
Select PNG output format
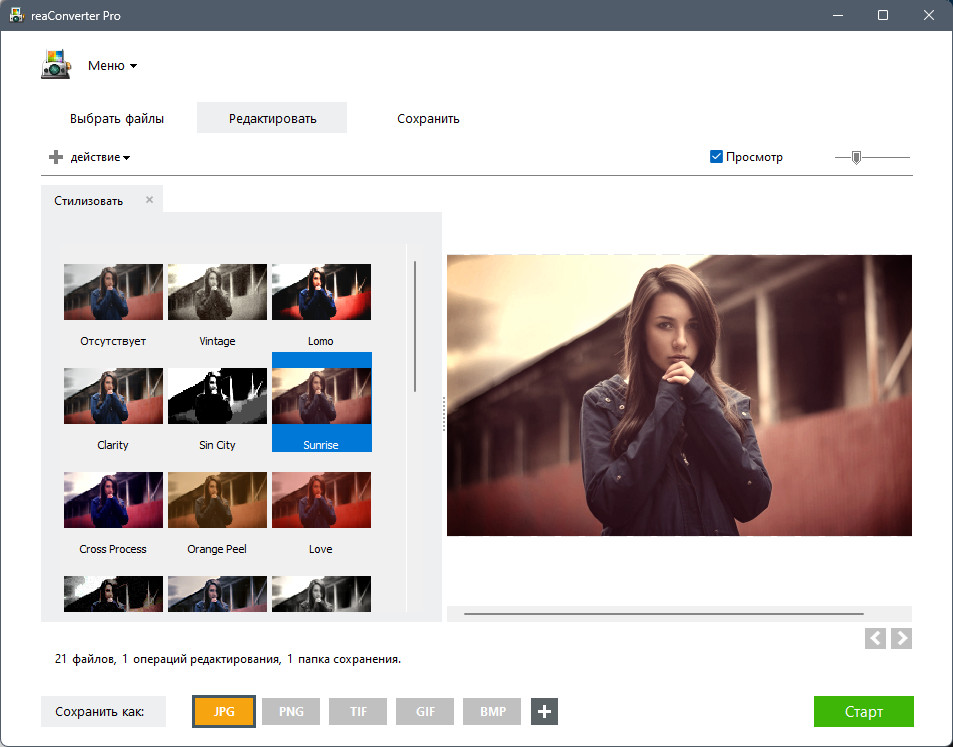point(291,712)
